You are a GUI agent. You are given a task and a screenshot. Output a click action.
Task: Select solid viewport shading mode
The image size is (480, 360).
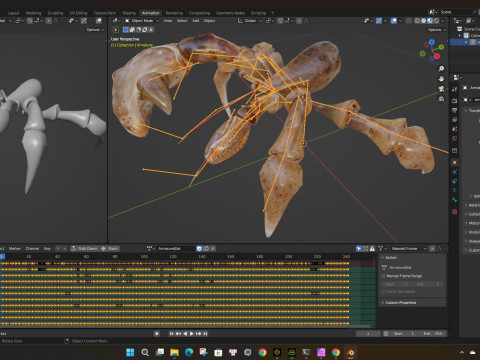click(423, 21)
